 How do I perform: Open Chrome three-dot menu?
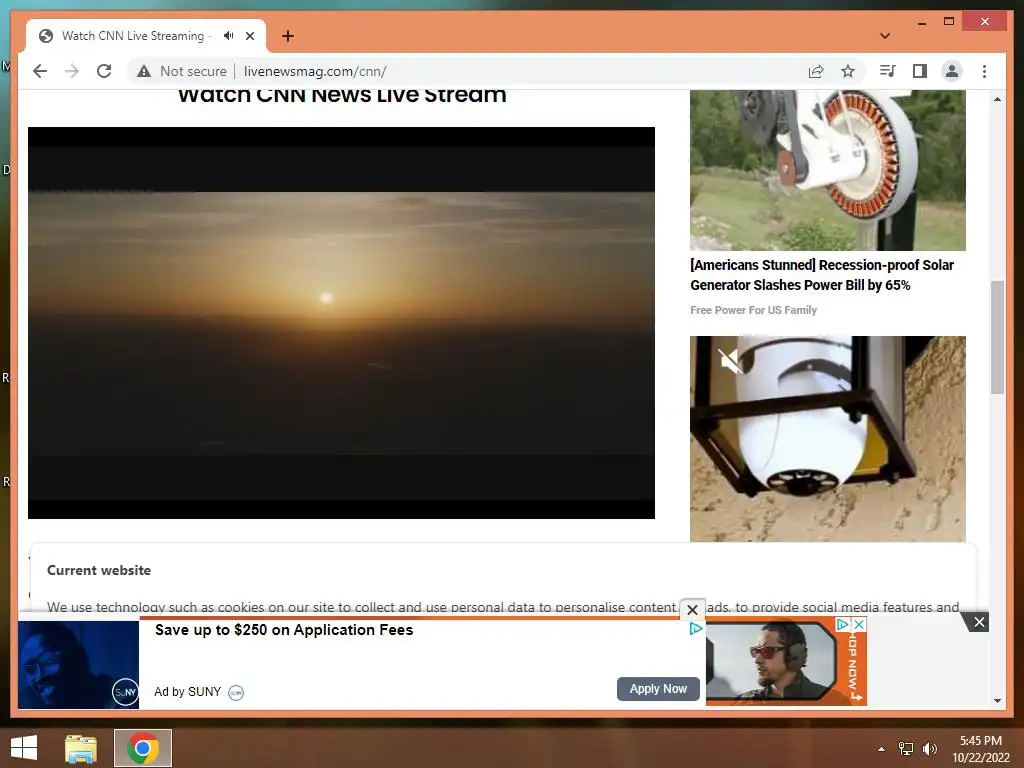pos(984,71)
